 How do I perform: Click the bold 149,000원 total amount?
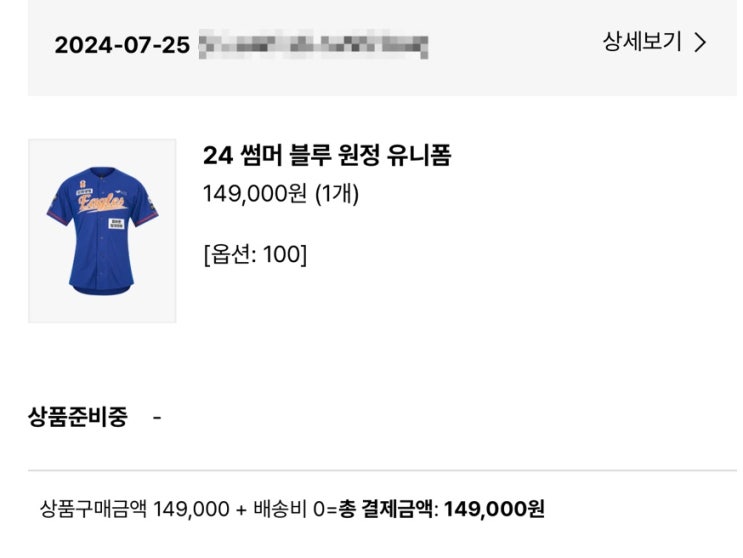(494, 509)
